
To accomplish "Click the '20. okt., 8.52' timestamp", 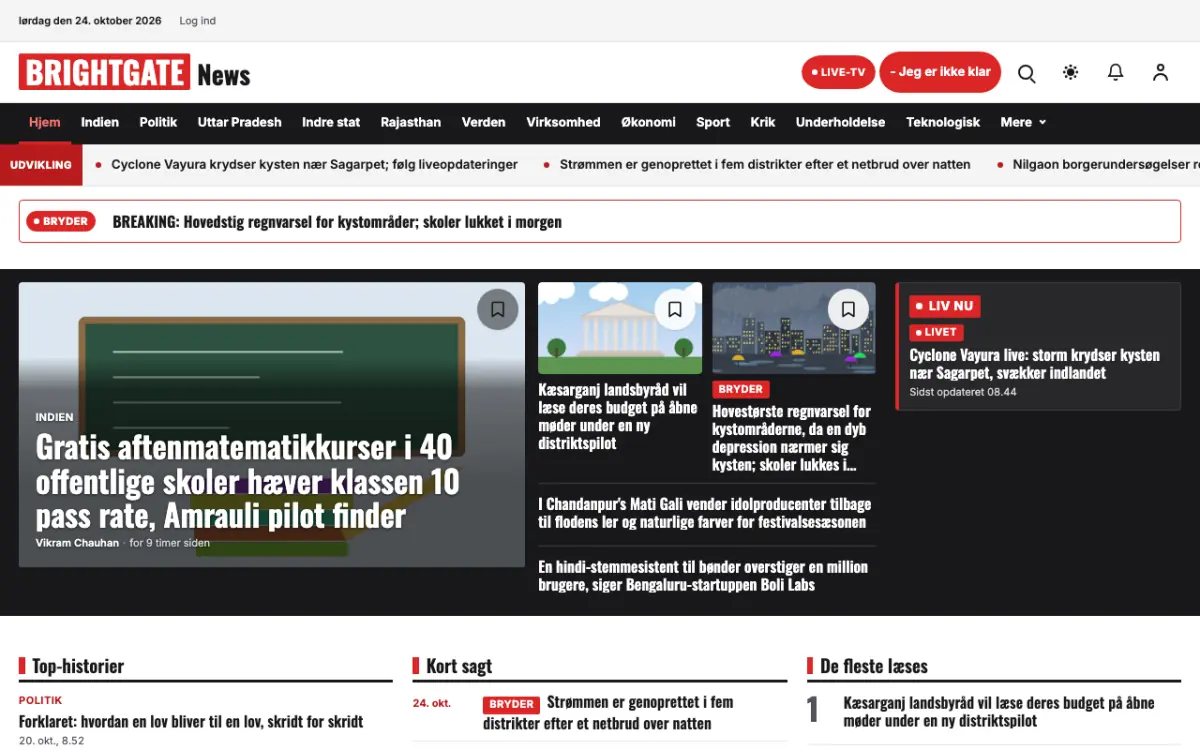I will click(x=51, y=741).
